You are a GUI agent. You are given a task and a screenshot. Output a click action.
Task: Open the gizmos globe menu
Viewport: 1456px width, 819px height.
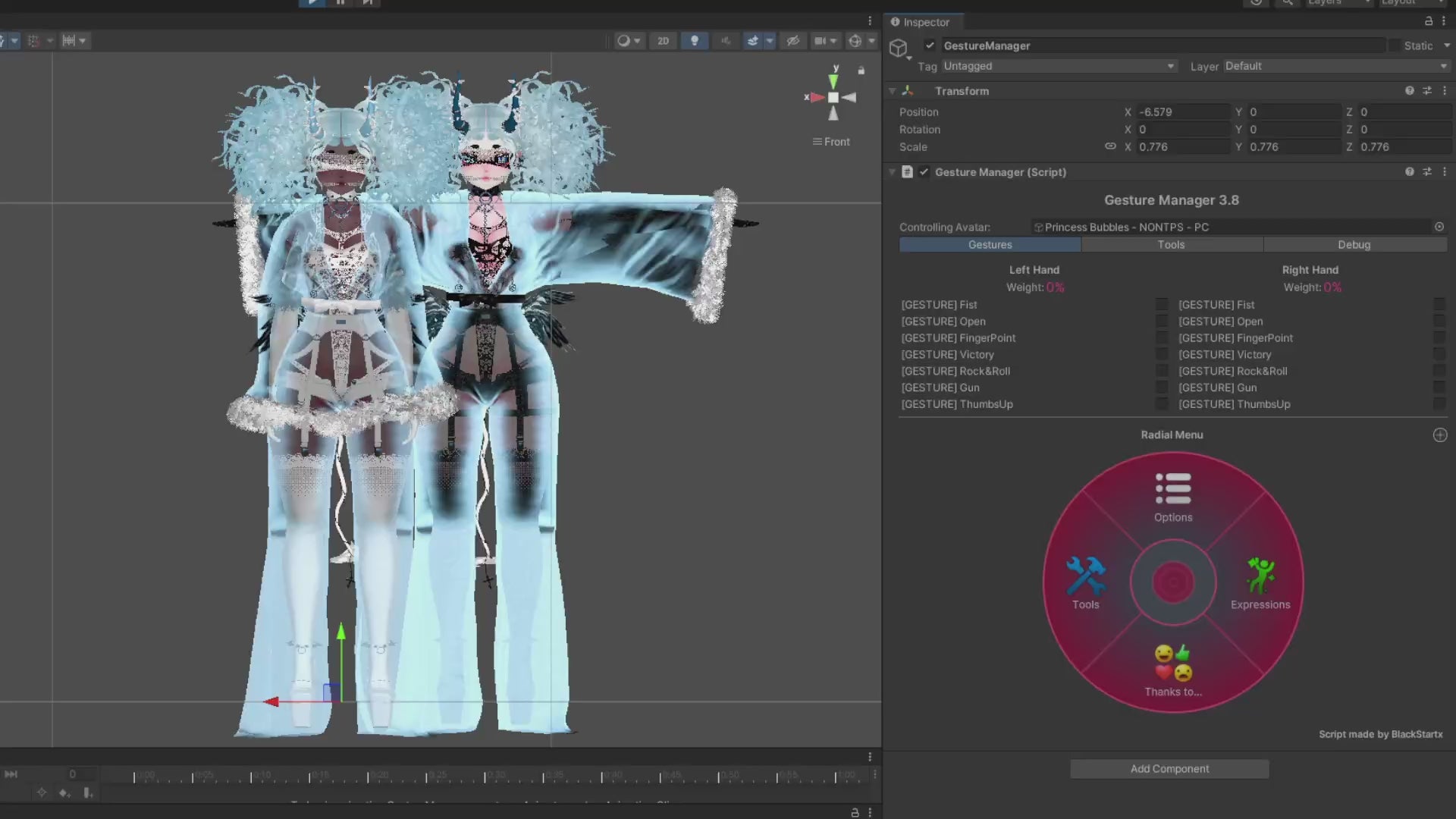pyautogui.click(x=855, y=41)
